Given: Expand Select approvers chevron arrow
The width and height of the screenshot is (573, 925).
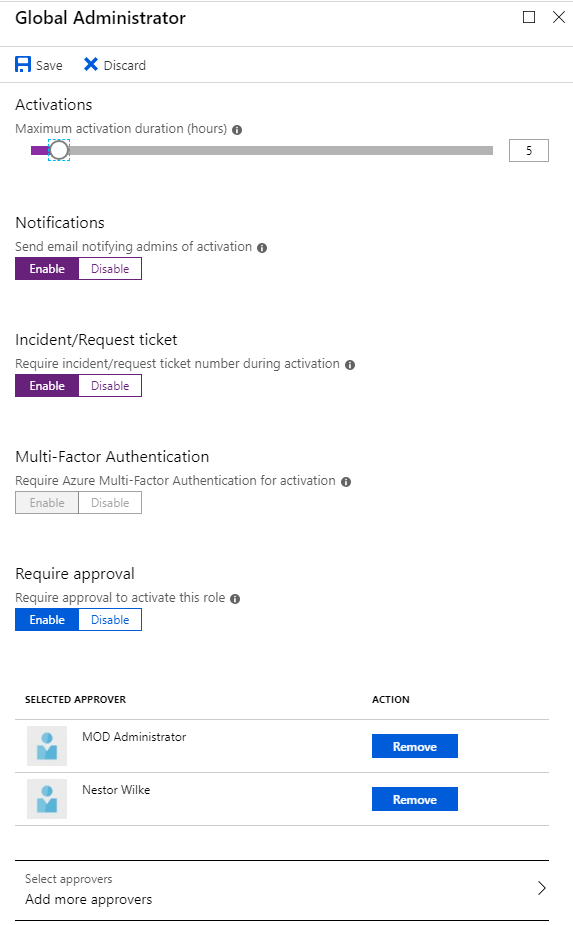Looking at the screenshot, I should pos(542,888).
